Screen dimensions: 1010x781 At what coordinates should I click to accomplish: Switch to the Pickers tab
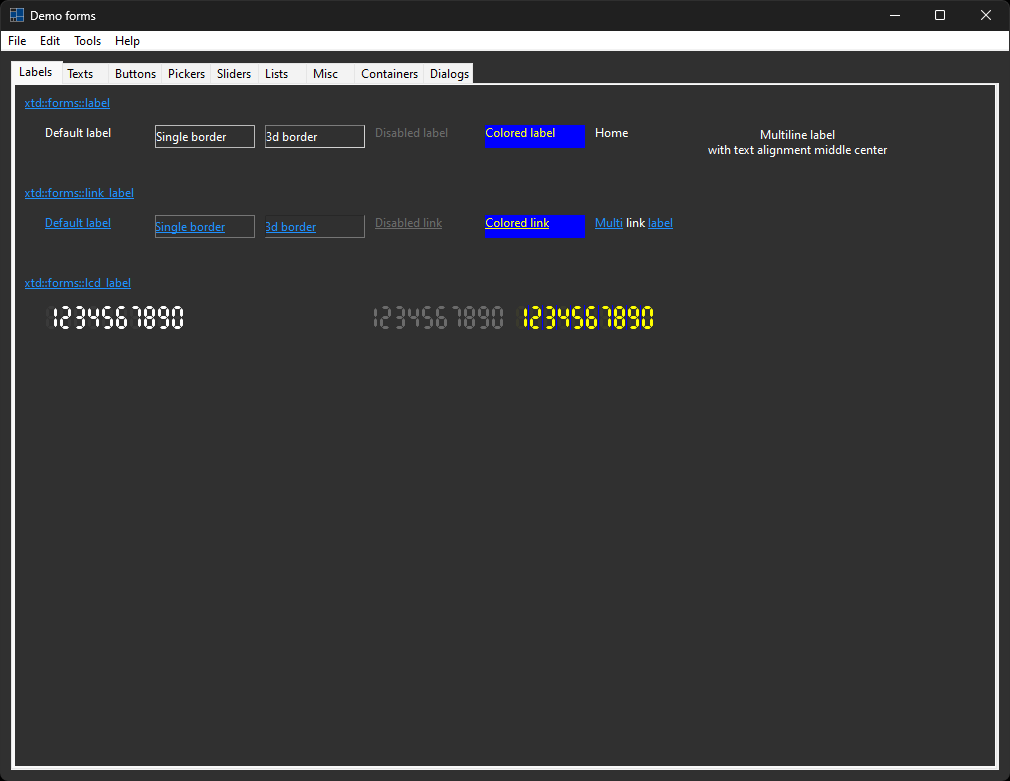186,74
